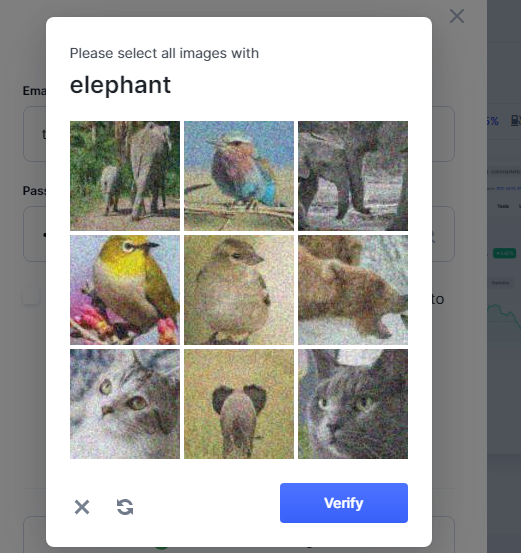
Task: Toggle the partially hidden checkbox on the left
Action: 31,297
